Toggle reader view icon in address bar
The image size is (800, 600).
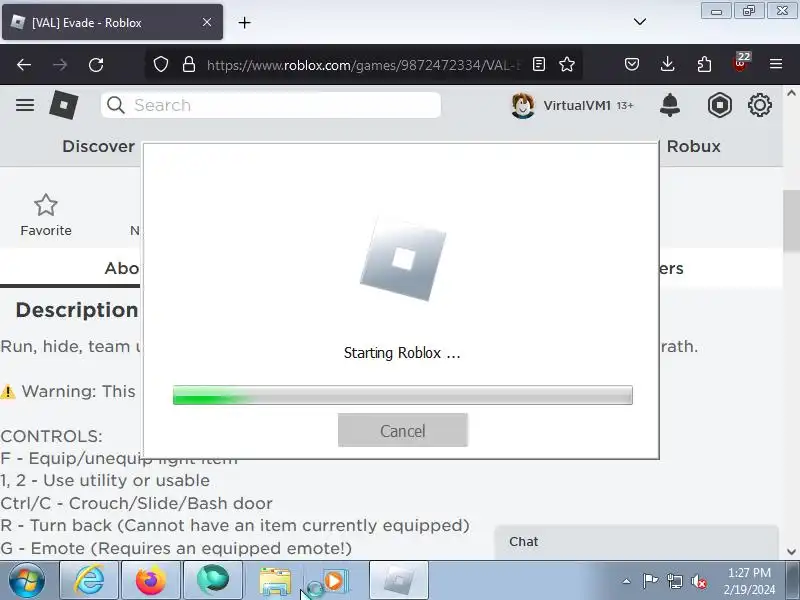[x=539, y=64]
